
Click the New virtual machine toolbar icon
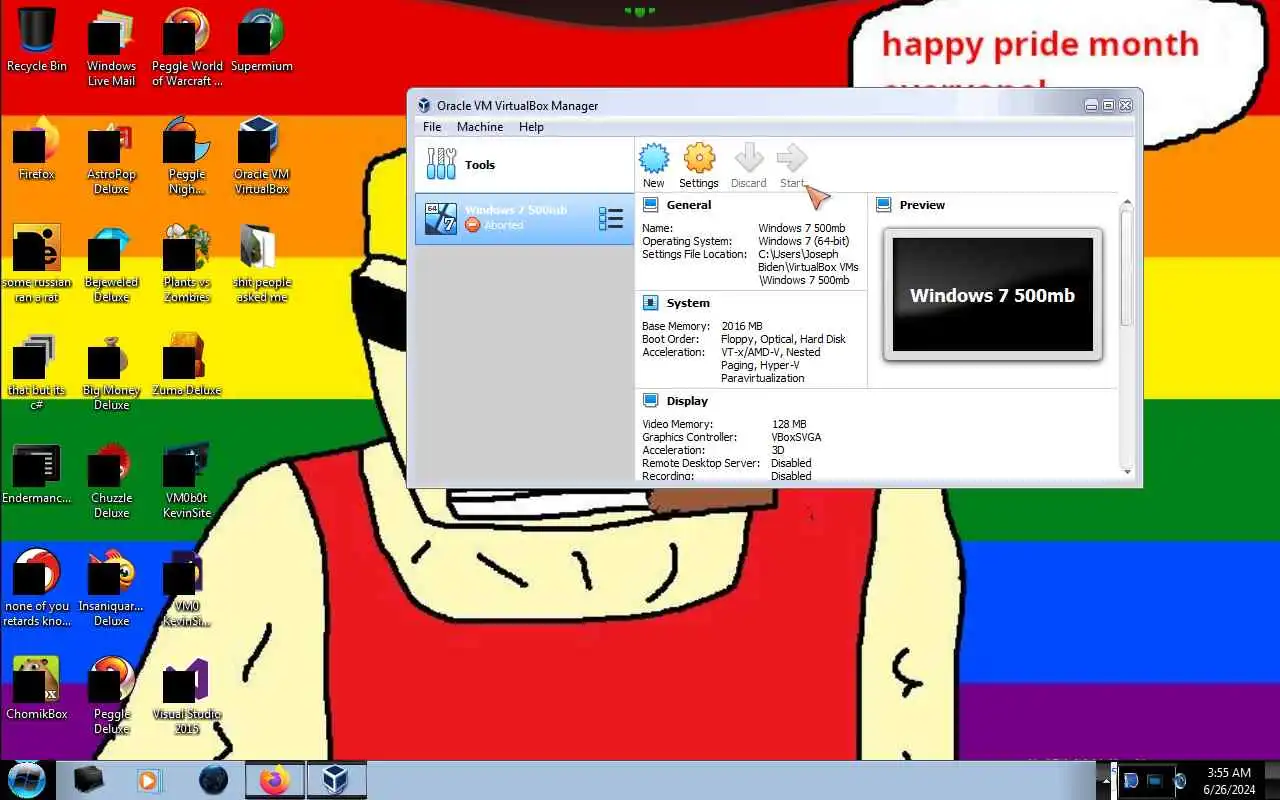click(653, 166)
